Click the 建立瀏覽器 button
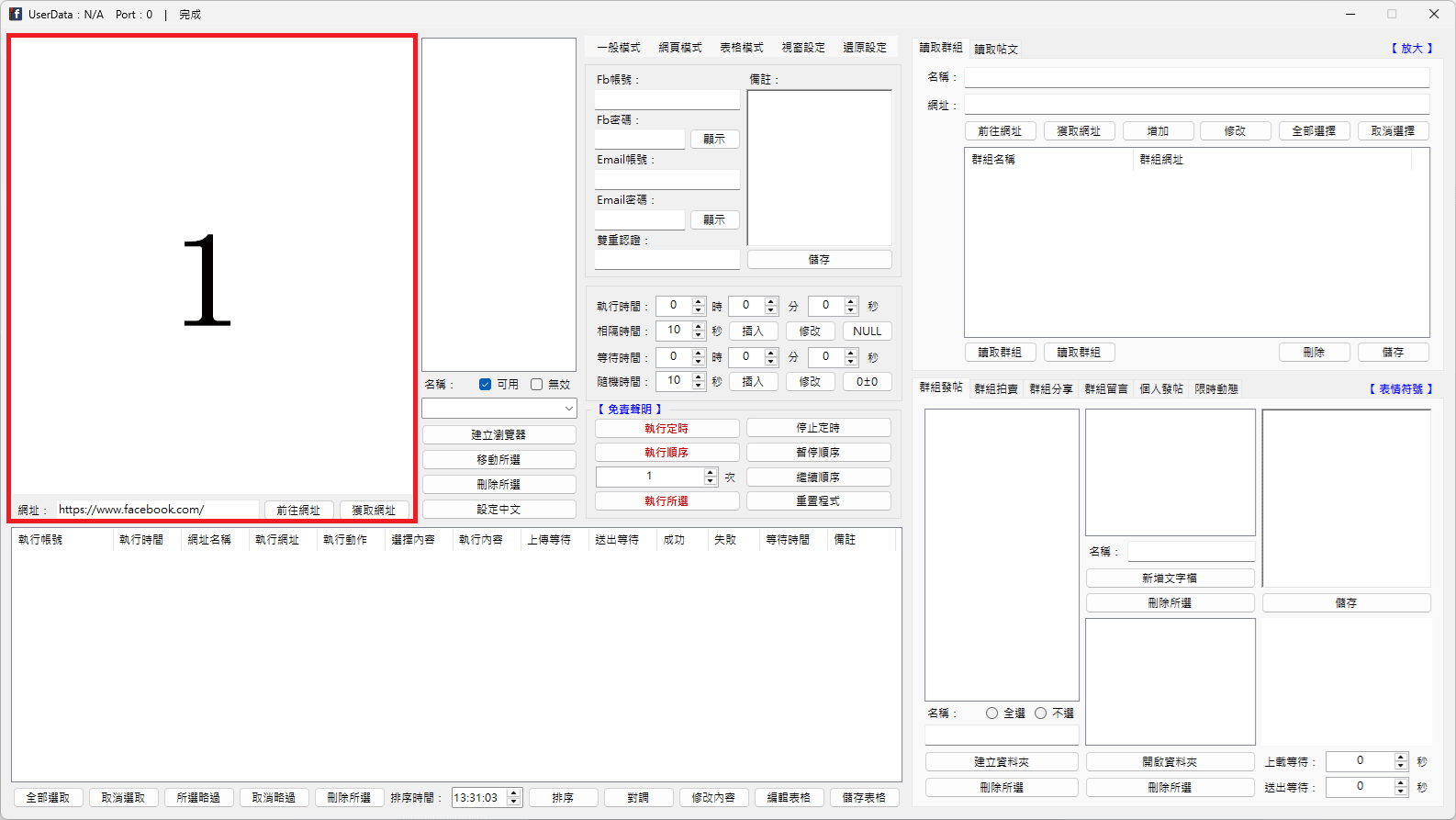This screenshot has height=820, width=1456. (x=499, y=435)
